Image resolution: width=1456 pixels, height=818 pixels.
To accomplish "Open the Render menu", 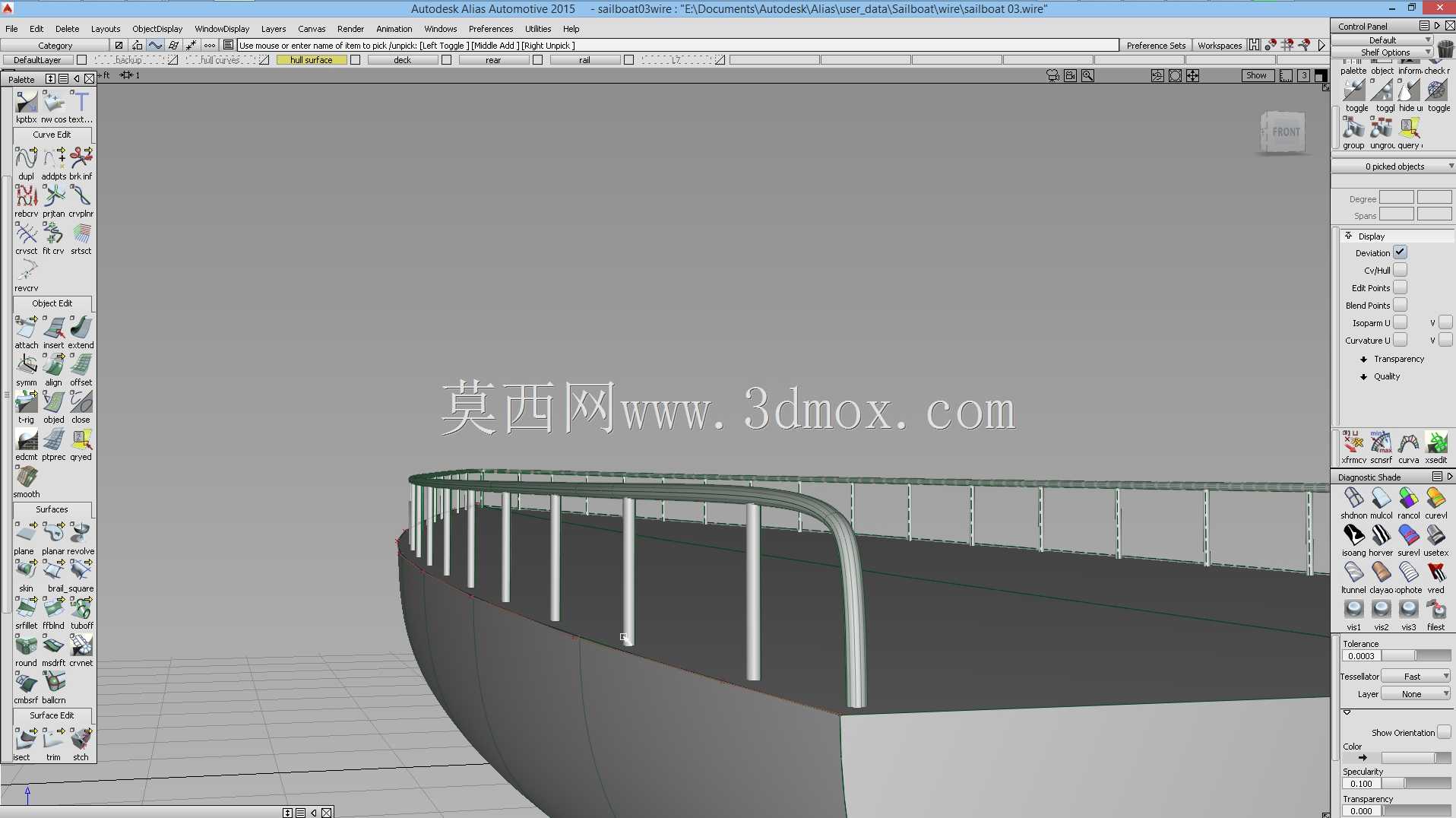I will [350, 29].
